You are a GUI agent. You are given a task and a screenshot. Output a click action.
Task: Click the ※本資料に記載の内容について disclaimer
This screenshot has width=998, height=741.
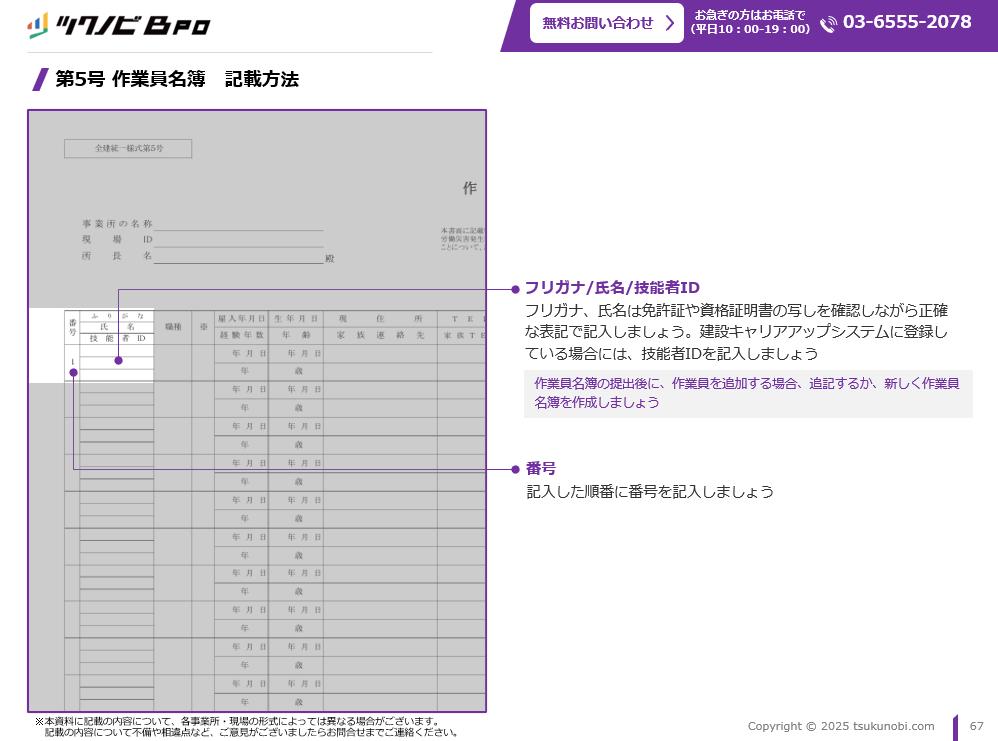coord(246,726)
